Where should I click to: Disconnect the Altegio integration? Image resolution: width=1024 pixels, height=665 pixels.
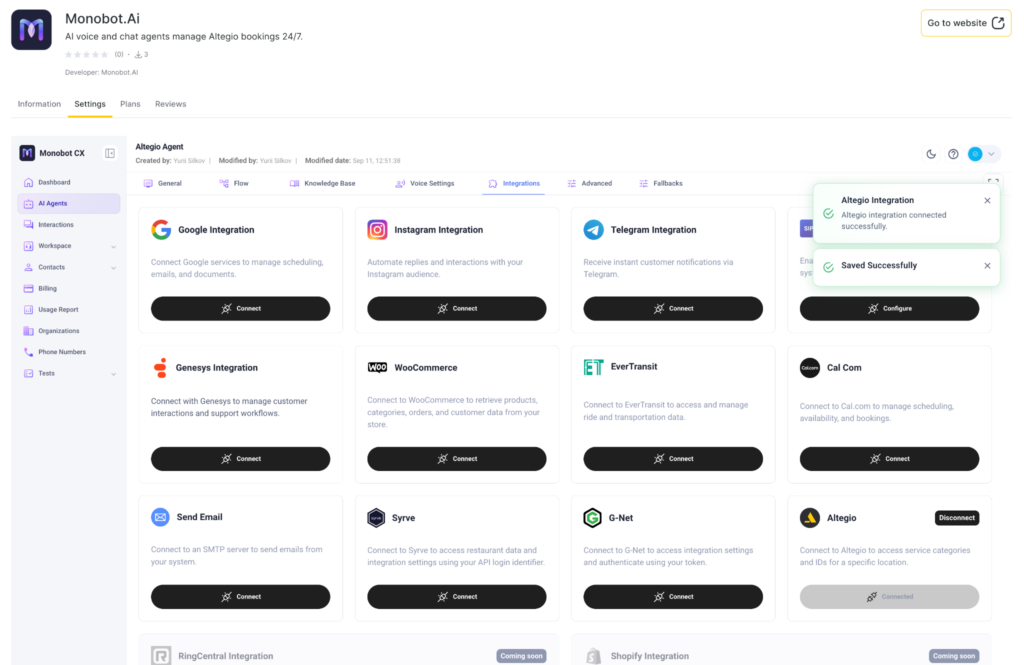[x=957, y=518]
